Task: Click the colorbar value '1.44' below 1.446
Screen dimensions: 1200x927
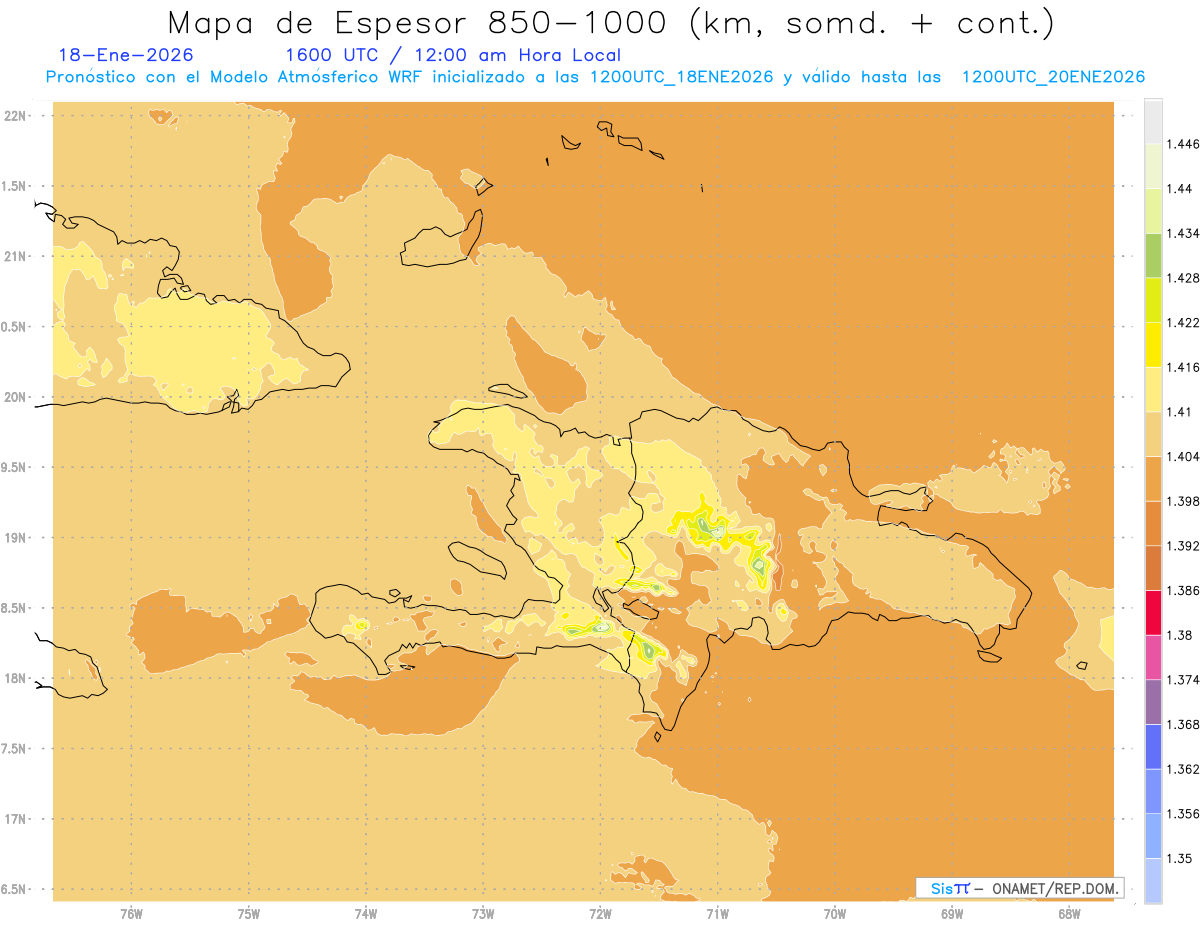Action: [x=1179, y=189]
